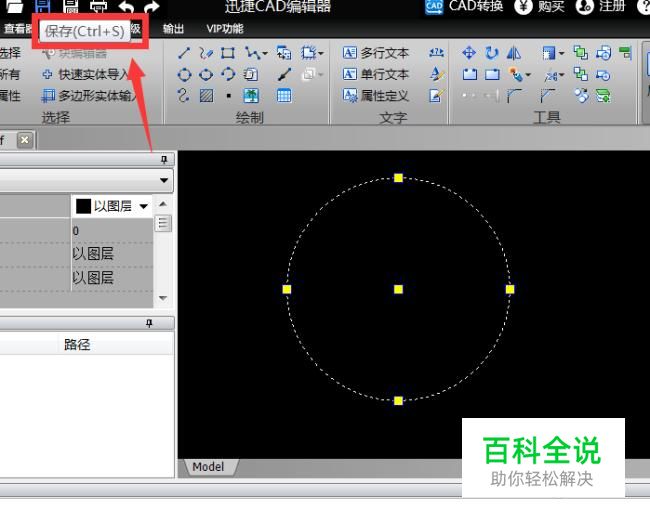Expand the paint-match tool dropdown arrow
The width and height of the screenshot is (650, 522).
click(528, 75)
